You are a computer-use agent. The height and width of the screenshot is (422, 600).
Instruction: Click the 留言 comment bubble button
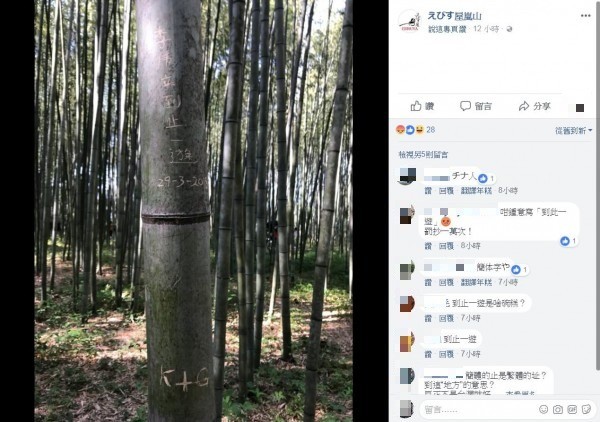[476, 106]
